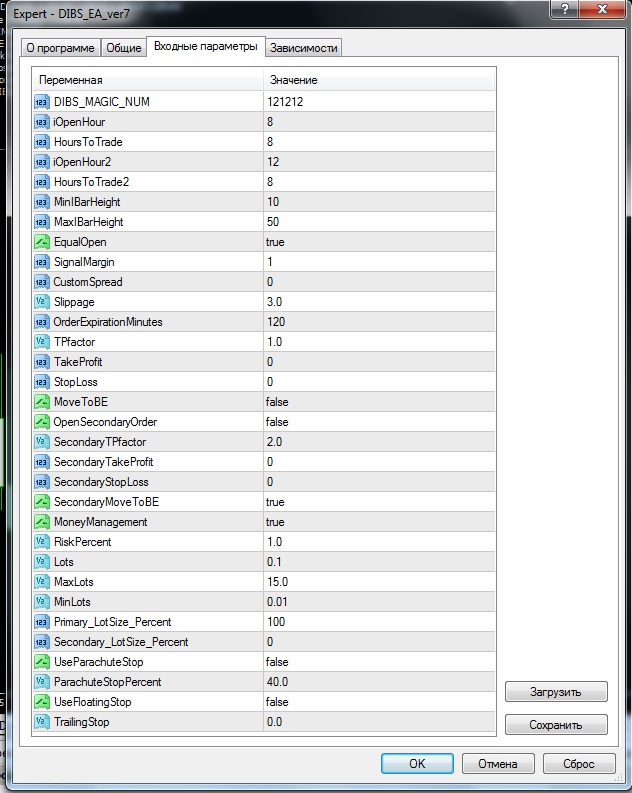Click the integer icon beside MinIBarHeight

pos(42,202)
